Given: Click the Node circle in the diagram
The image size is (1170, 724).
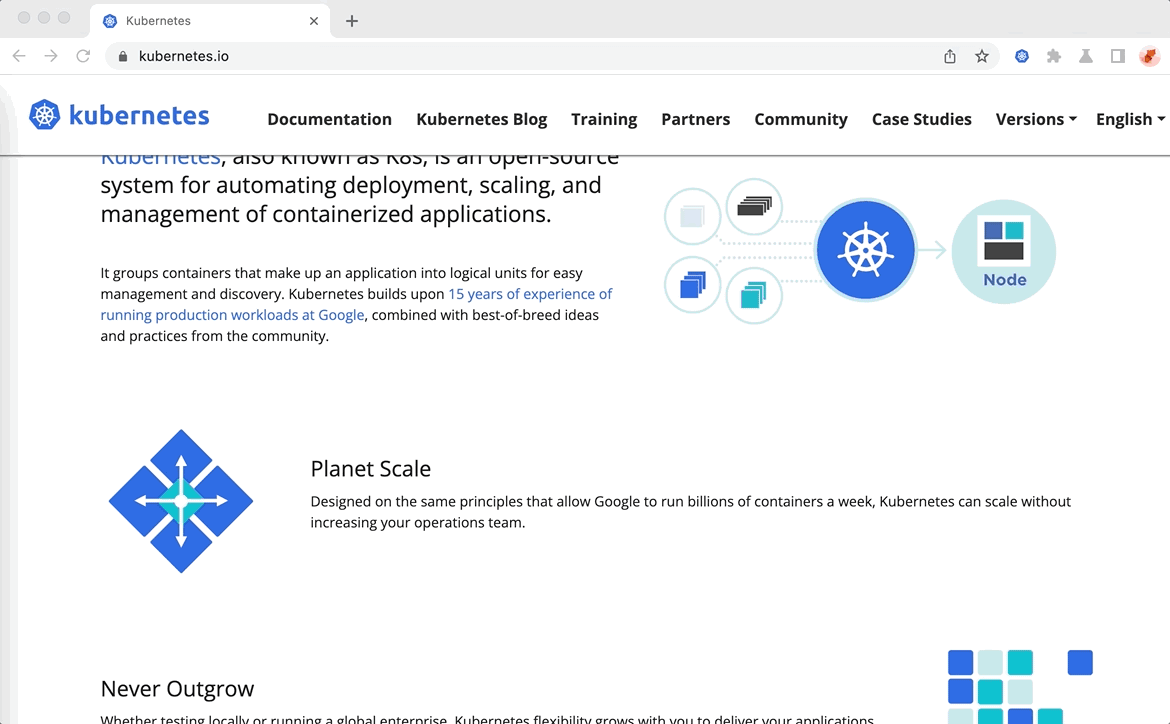Looking at the screenshot, I should pos(1004,252).
